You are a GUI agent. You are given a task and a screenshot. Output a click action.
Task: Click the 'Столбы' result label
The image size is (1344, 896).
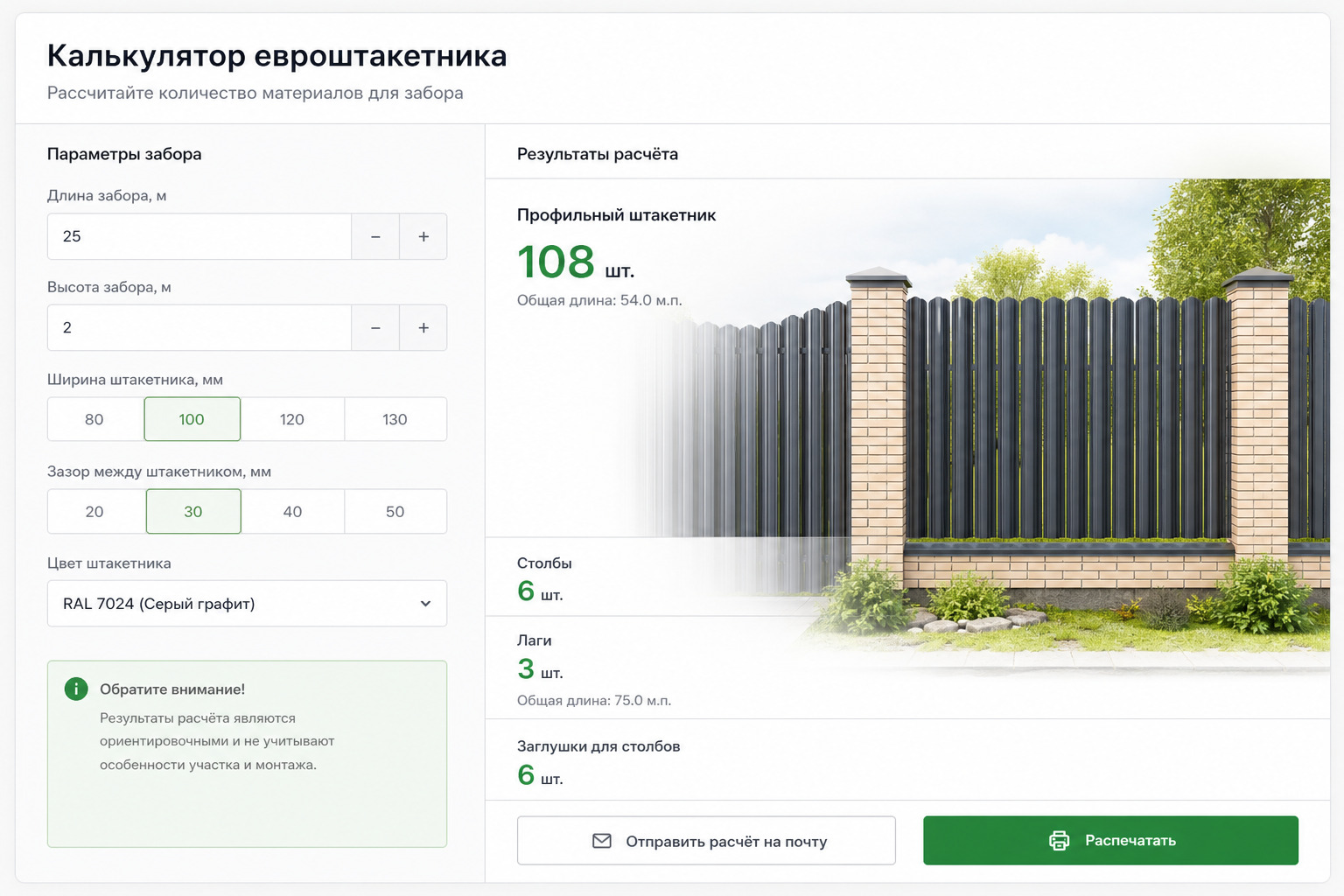click(x=544, y=563)
